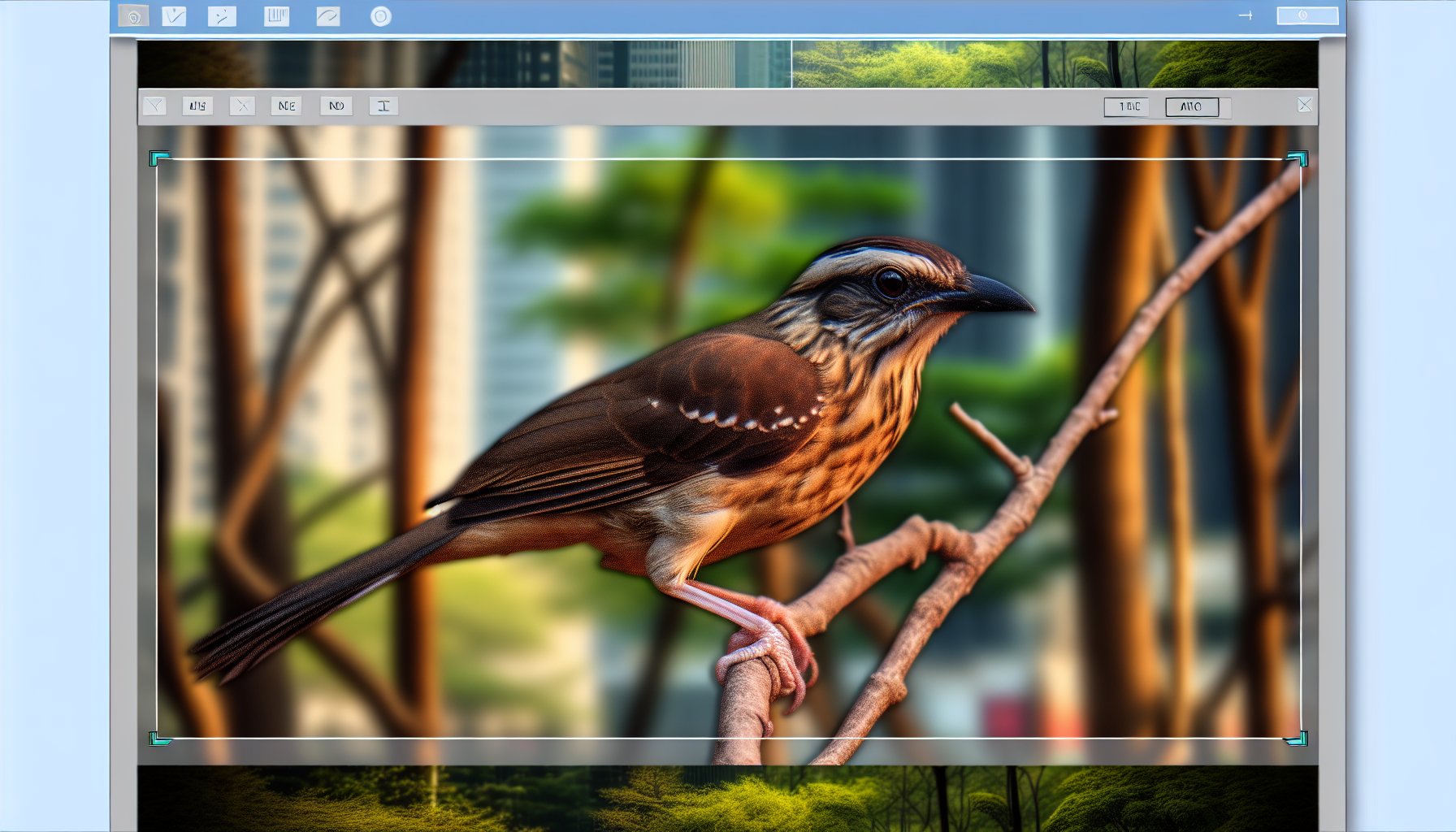
Task: Select the Crop tool in the top toolbar
Action: coord(132,15)
